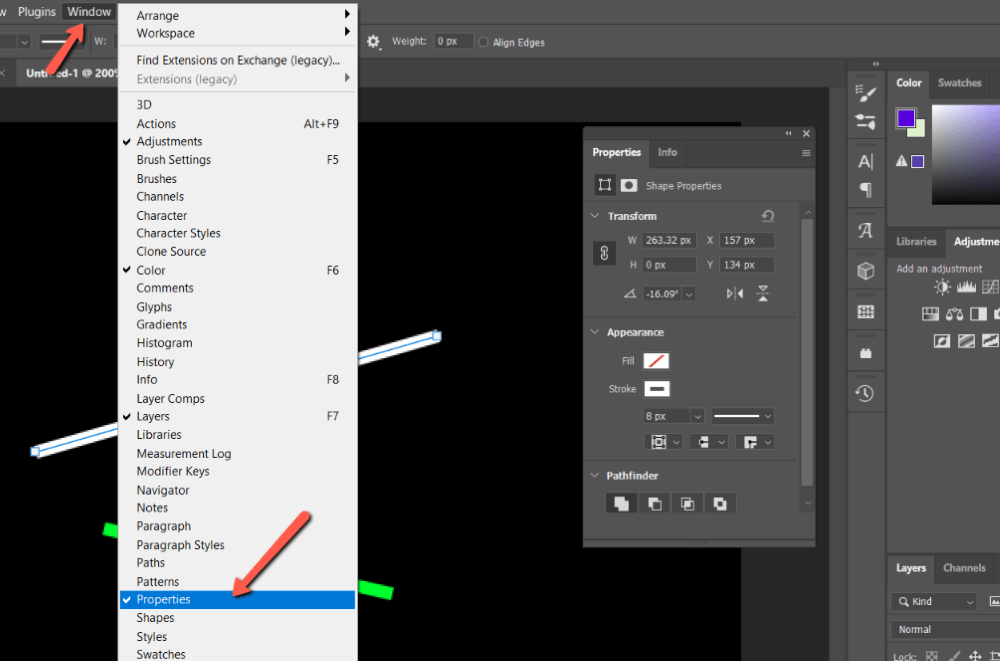Image resolution: width=1000 pixels, height=661 pixels.
Task: Open the History panel clock icon
Action: coord(866,393)
